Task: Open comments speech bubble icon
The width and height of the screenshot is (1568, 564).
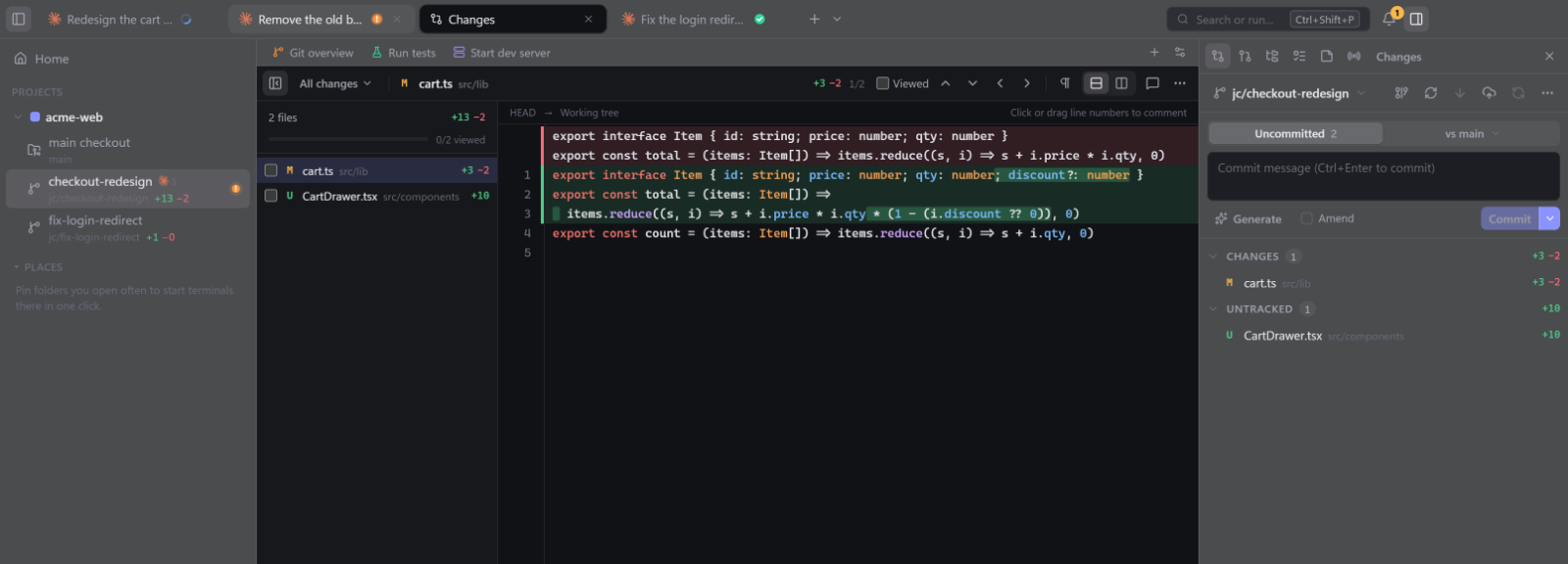Action: [1152, 83]
